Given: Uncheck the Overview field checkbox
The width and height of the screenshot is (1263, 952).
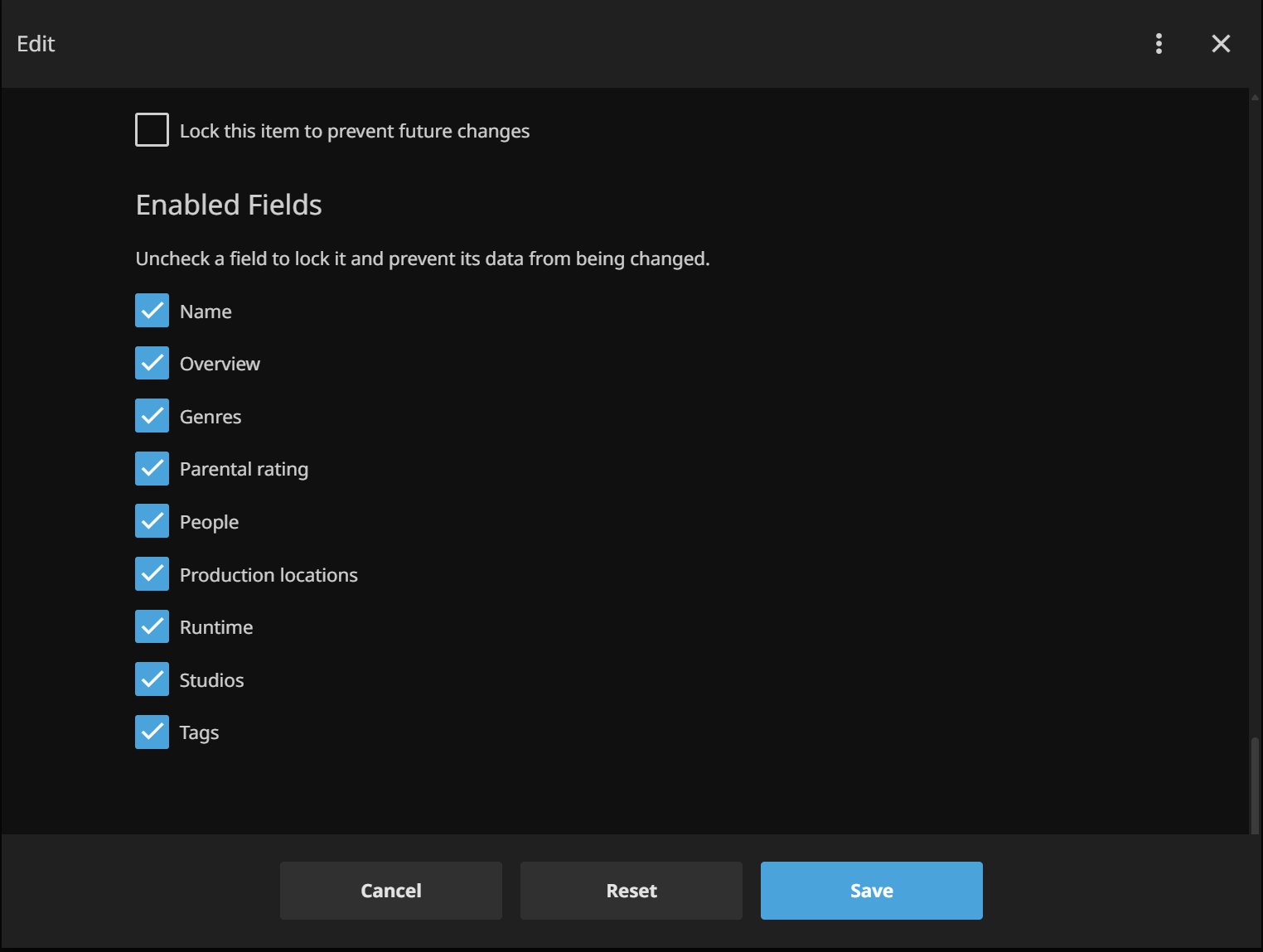Looking at the screenshot, I should point(152,364).
